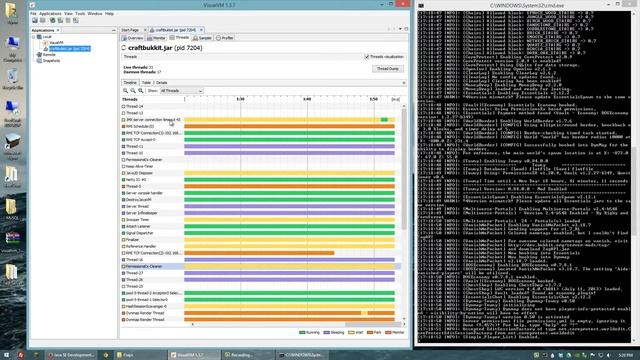Switch to the Overview tab
Image resolution: width=640 pixels, height=360 pixels.
[133, 38]
